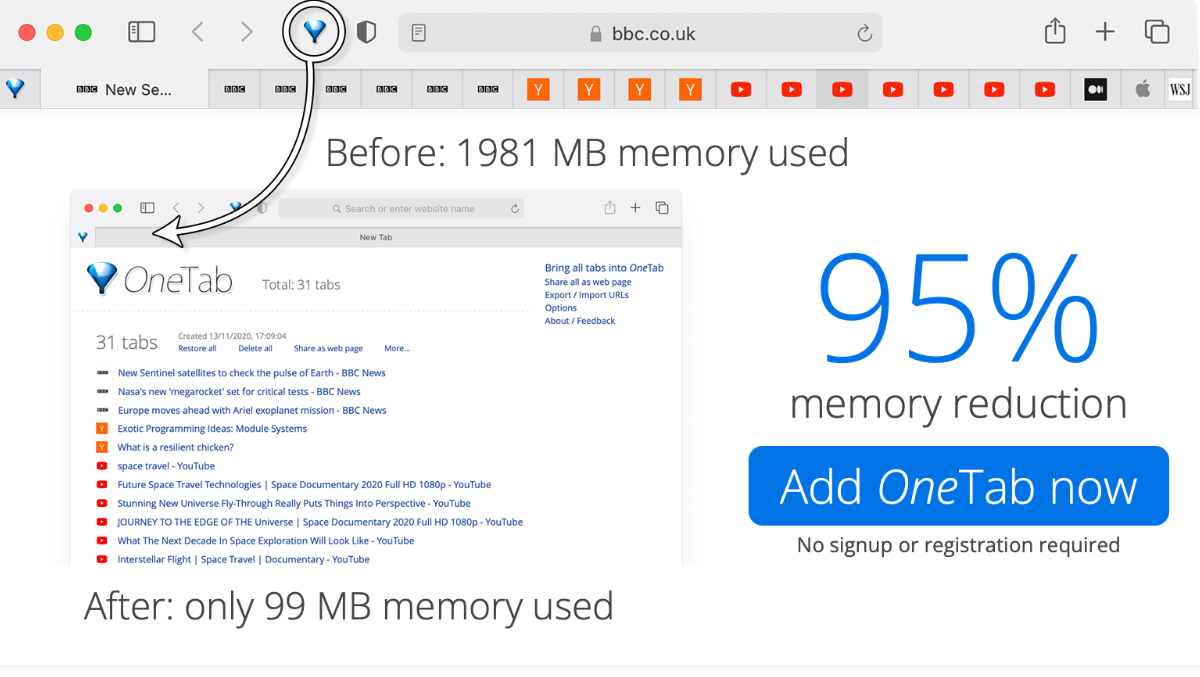Click the 'Restore all' link
Image resolution: width=1200 pixels, height=677 pixels.
coord(197,348)
